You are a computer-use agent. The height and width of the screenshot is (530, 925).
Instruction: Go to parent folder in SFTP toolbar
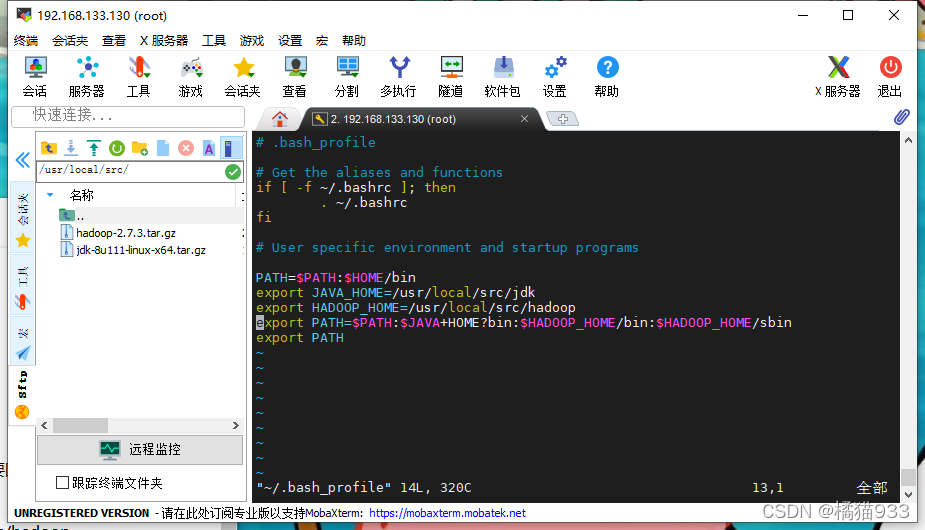[x=48, y=148]
